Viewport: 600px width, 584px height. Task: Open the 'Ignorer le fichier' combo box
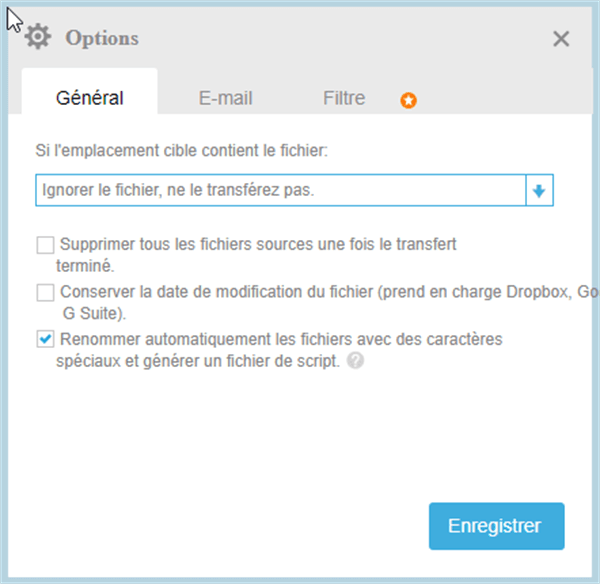(x=280, y=190)
